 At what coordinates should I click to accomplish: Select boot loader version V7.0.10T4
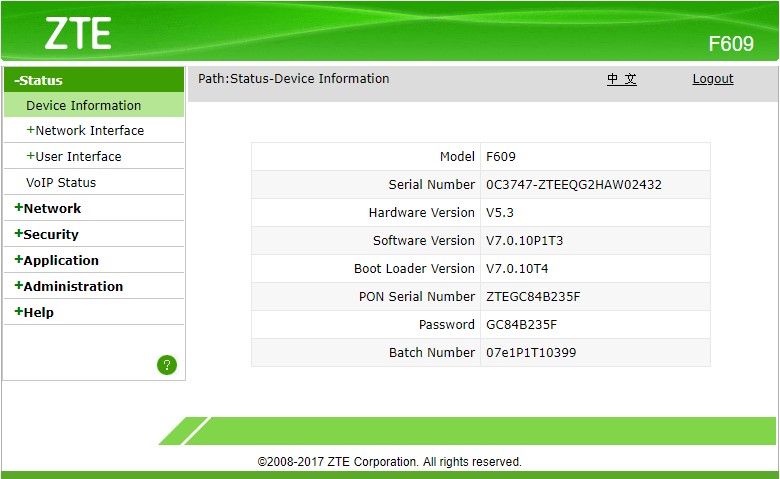(x=517, y=269)
